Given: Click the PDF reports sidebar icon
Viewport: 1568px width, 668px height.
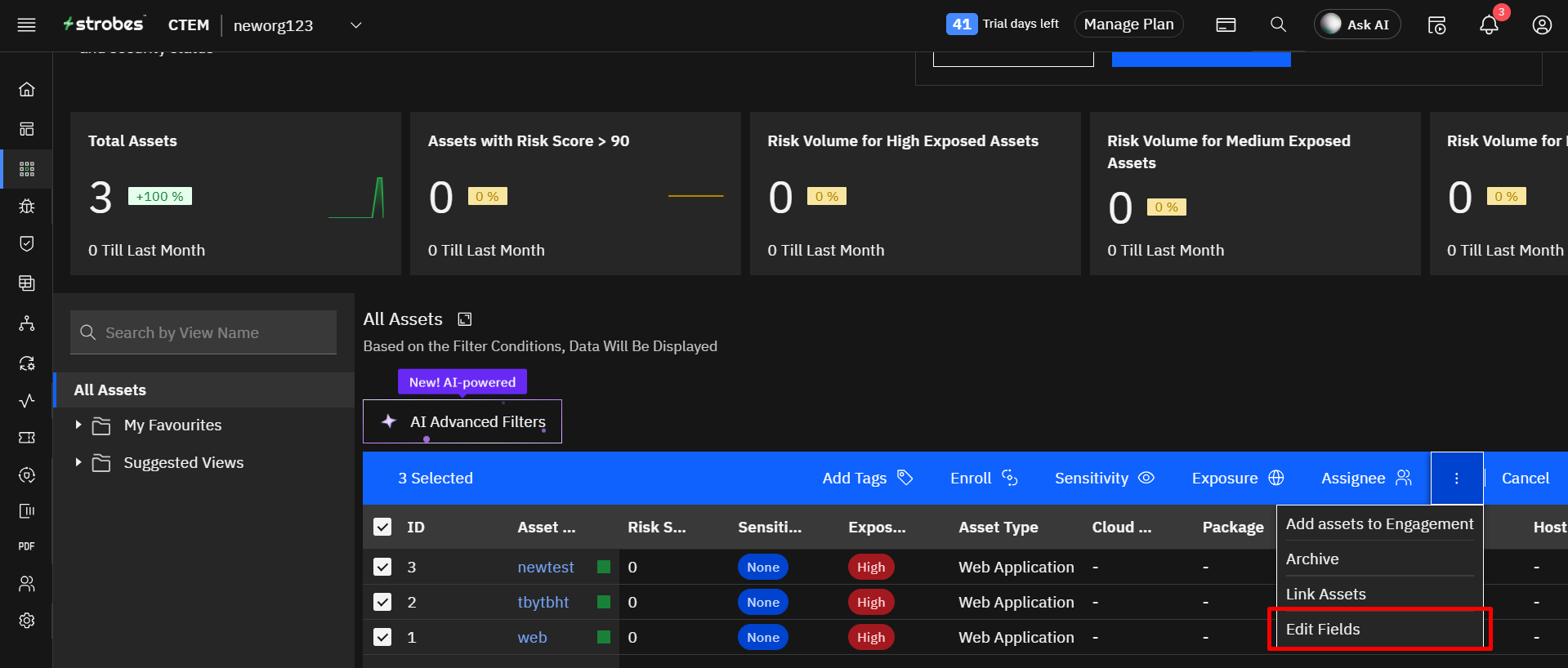Looking at the screenshot, I should (x=27, y=546).
